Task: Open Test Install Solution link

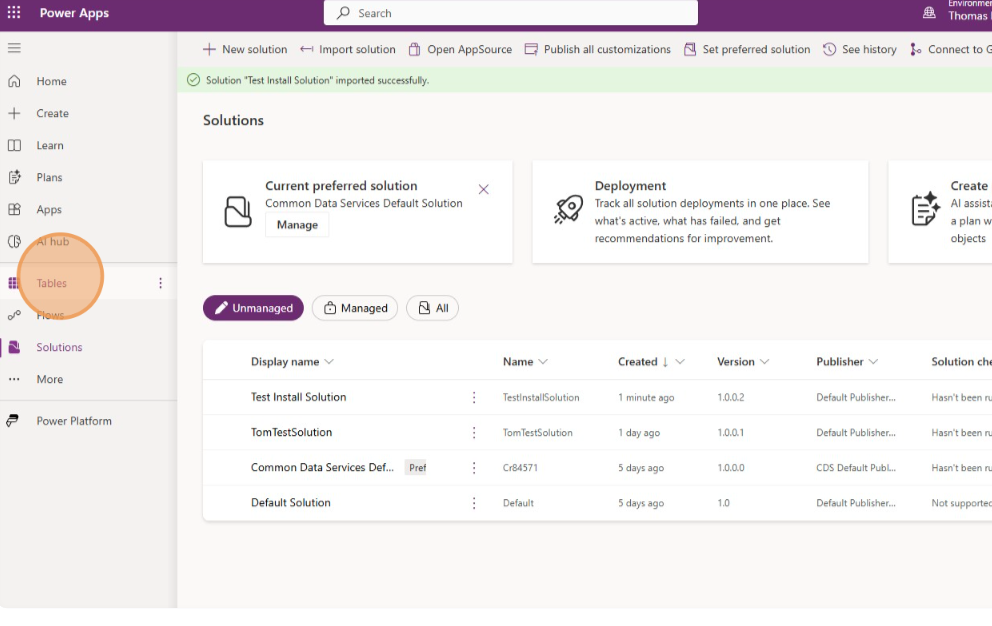Action: click(299, 398)
